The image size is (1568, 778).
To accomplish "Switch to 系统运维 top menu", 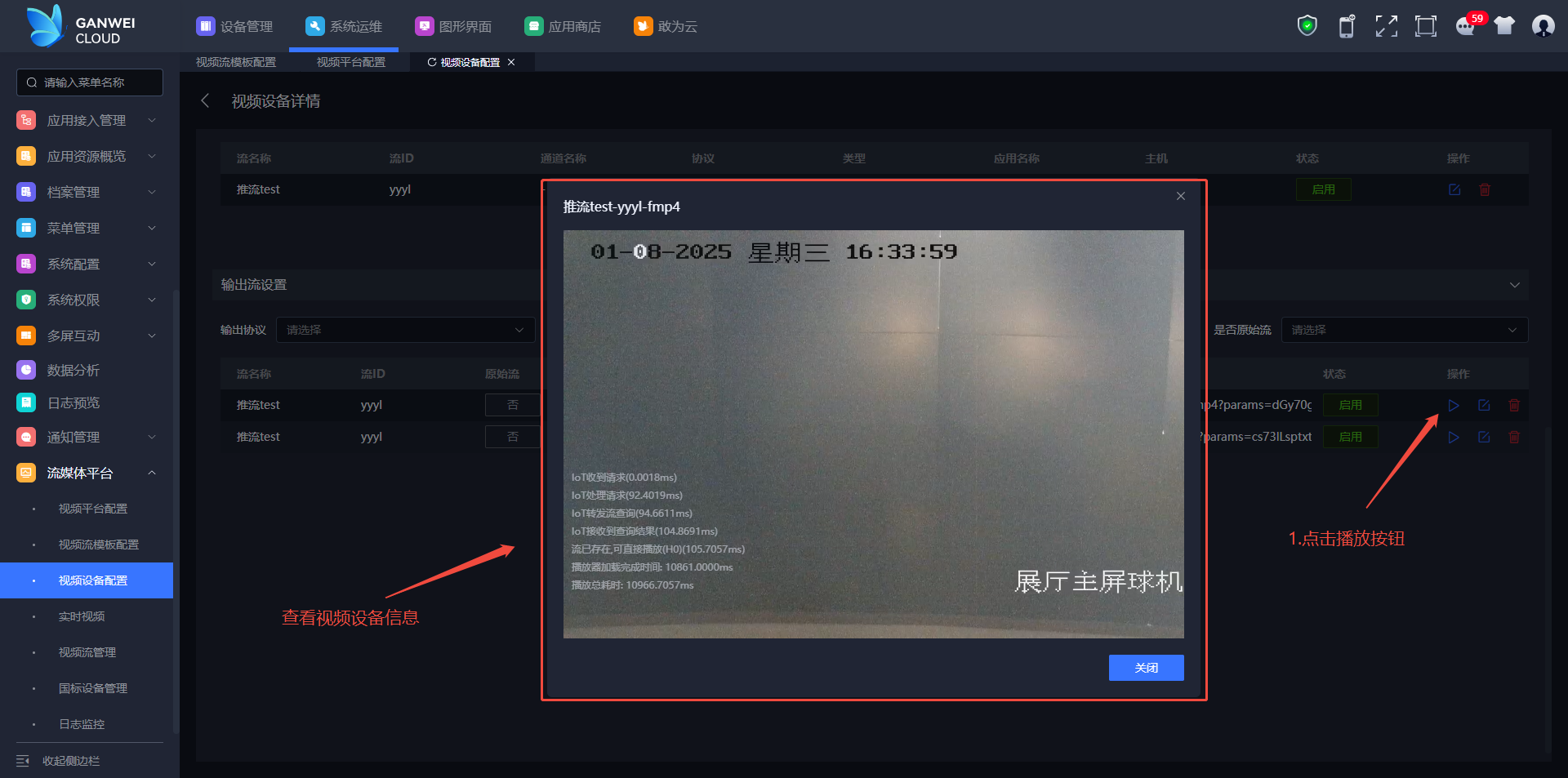I will (344, 26).
